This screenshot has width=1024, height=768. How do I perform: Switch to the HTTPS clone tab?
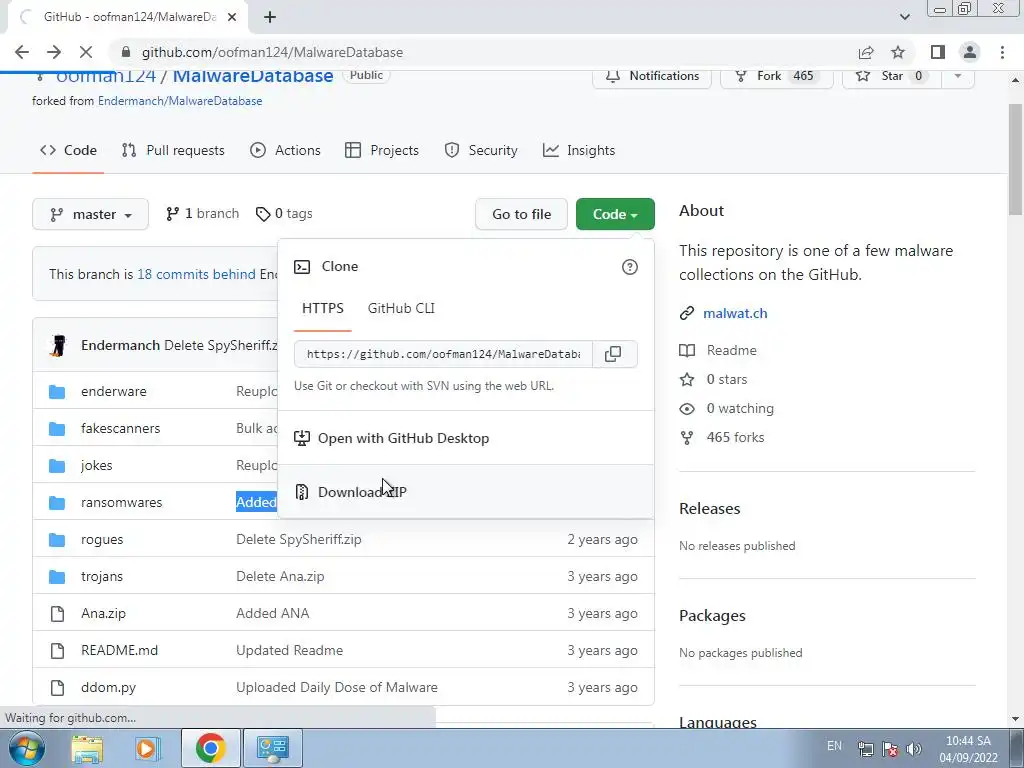pos(323,308)
